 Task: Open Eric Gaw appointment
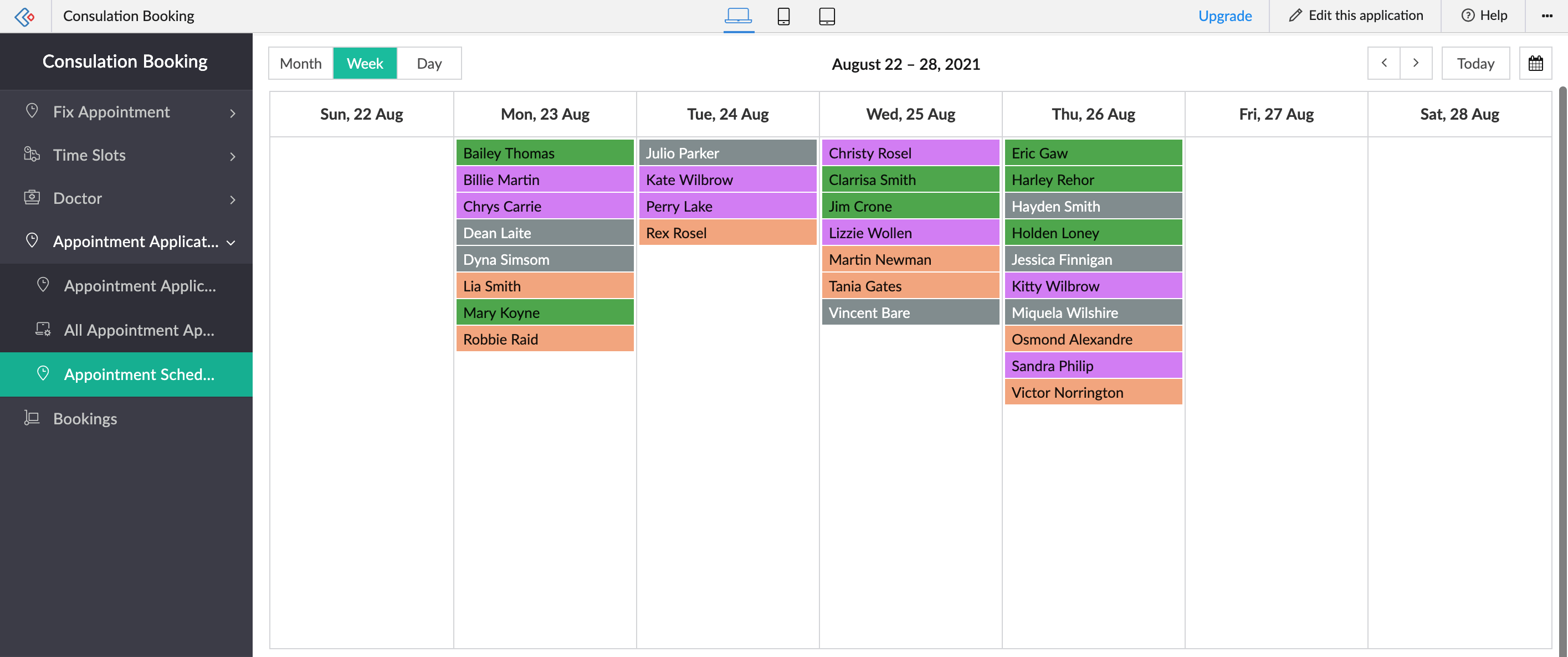coord(1093,153)
